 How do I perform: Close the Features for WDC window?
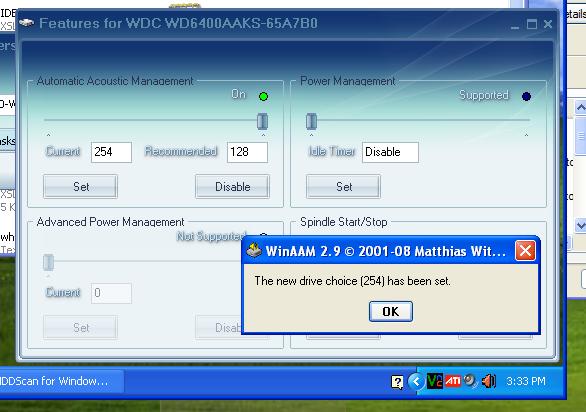548,24
